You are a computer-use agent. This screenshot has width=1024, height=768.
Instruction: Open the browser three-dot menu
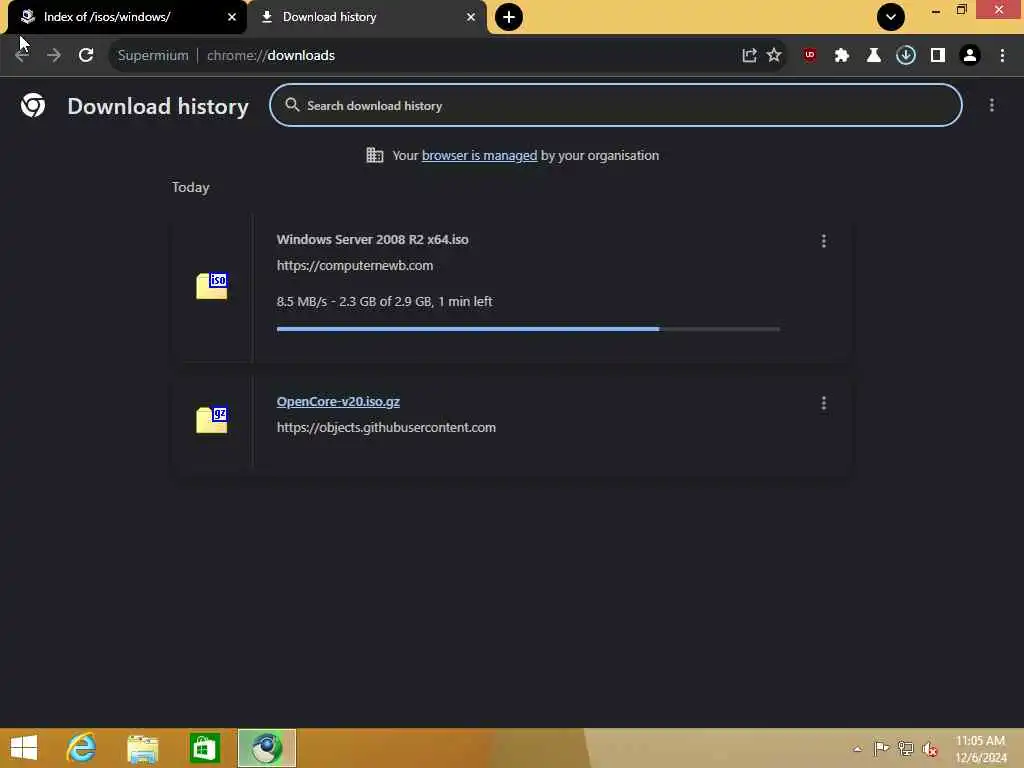click(x=1002, y=56)
